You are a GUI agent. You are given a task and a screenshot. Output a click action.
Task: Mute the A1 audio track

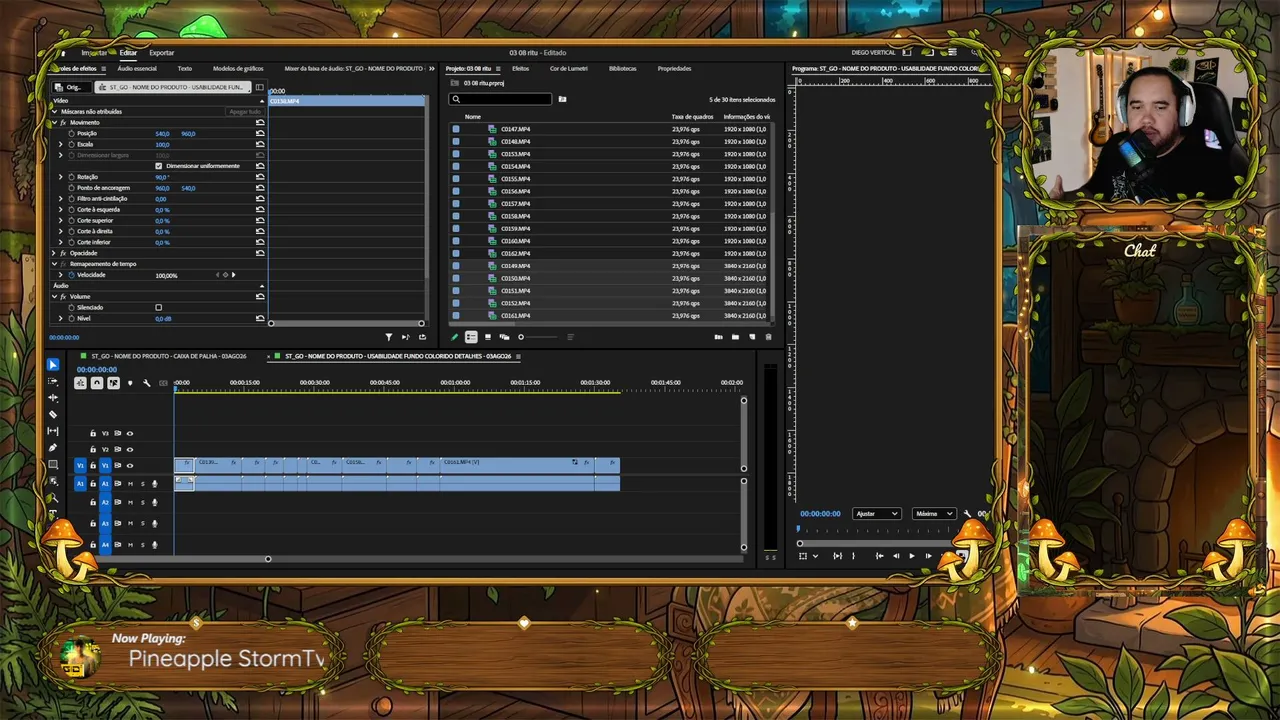(x=130, y=484)
